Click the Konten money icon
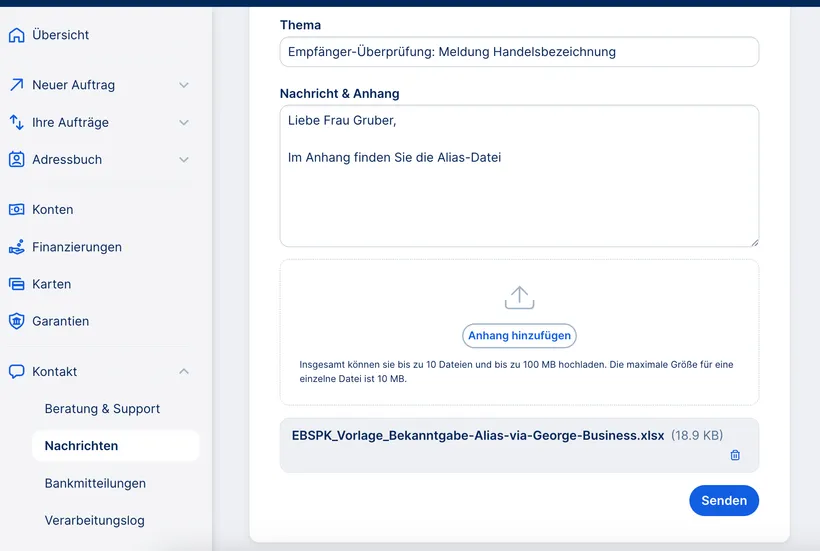Screen dimensions: 820x551 tap(16, 210)
